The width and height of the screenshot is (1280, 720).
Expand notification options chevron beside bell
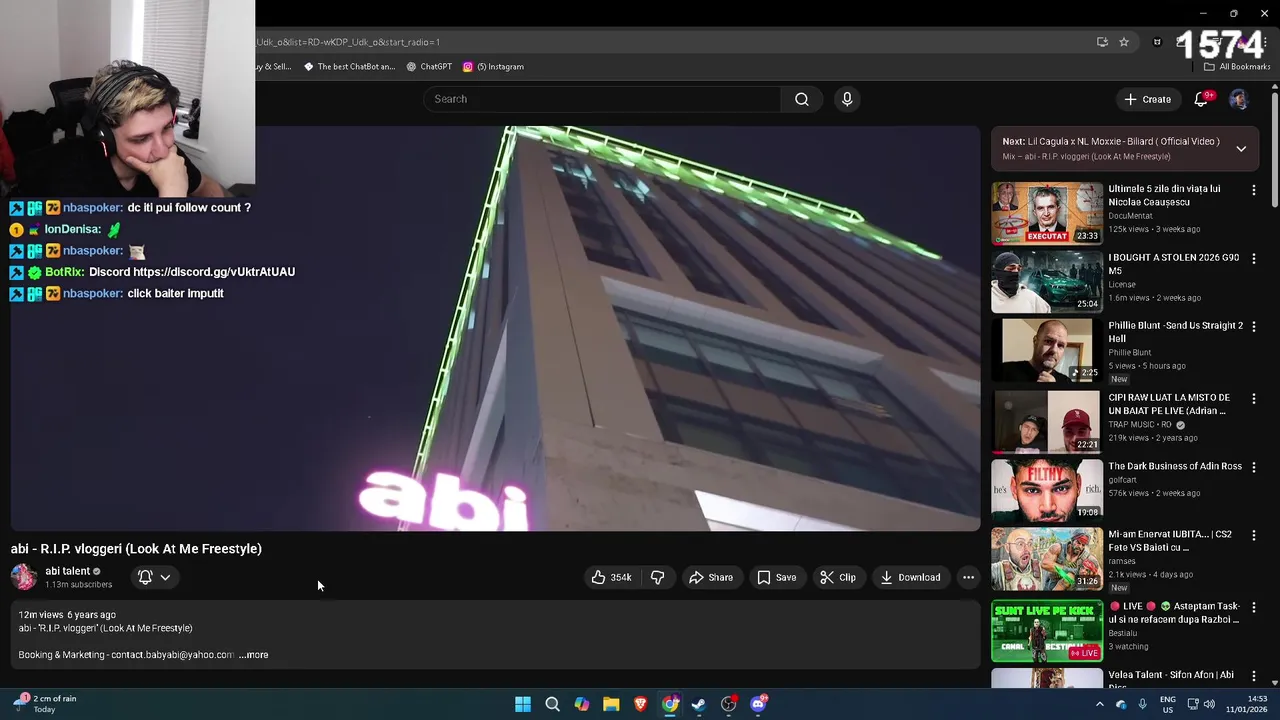pos(165,577)
